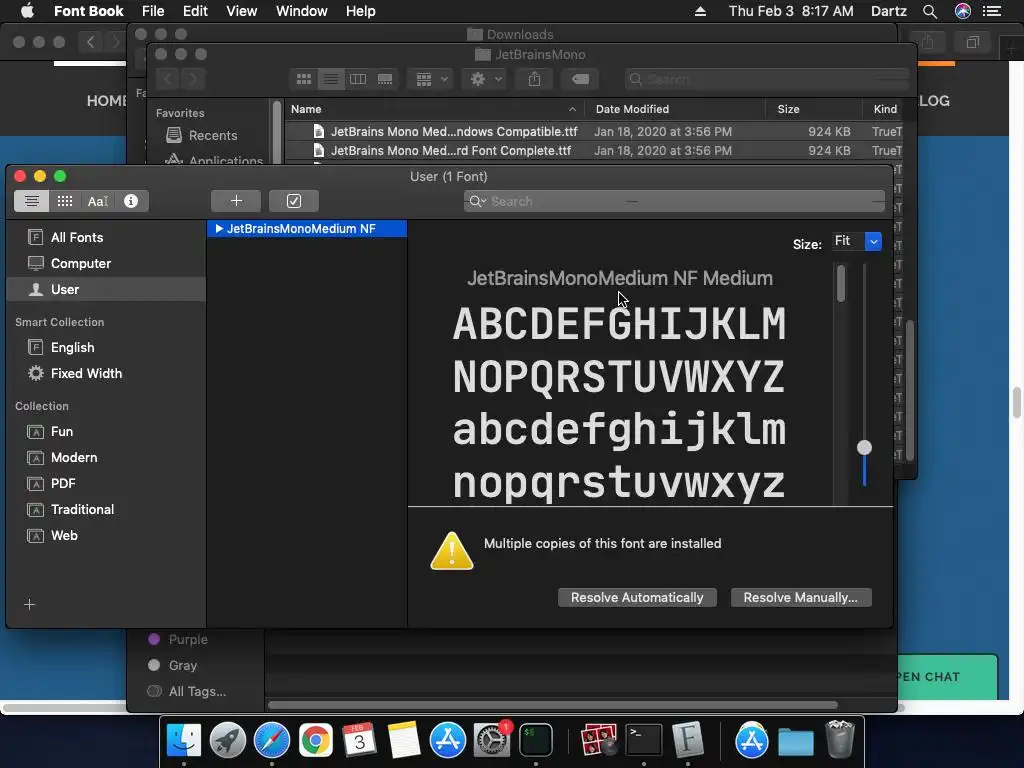Open Siri from menu bar
This screenshot has width=1024, height=768.
[963, 11]
